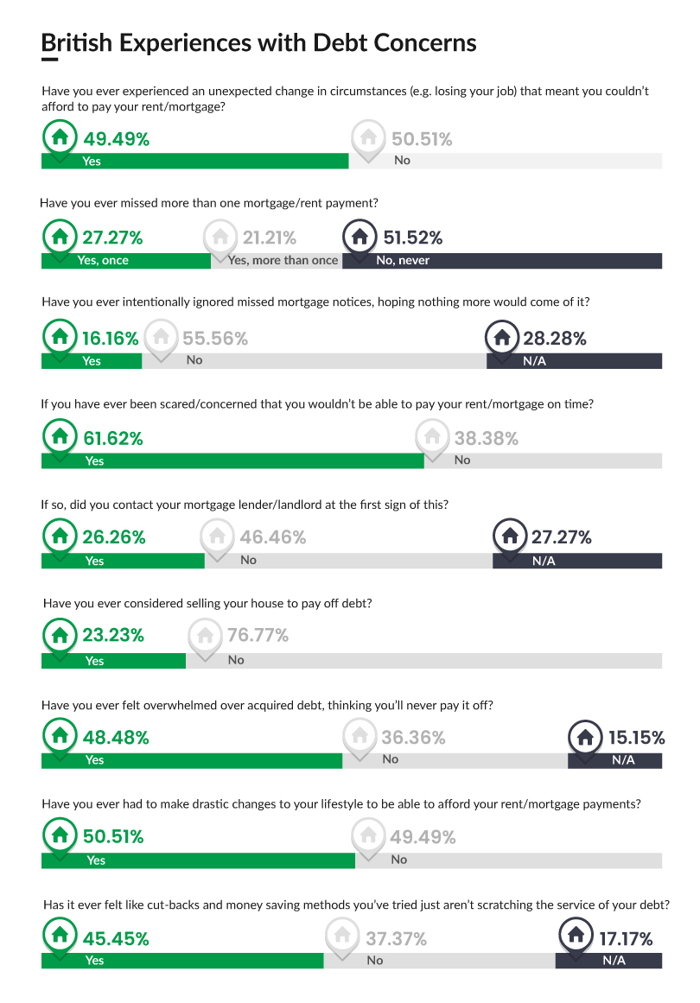Click the dark house icon beside 28.28%
Image resolution: width=700 pixels, height=1003 pixels.
502,337
